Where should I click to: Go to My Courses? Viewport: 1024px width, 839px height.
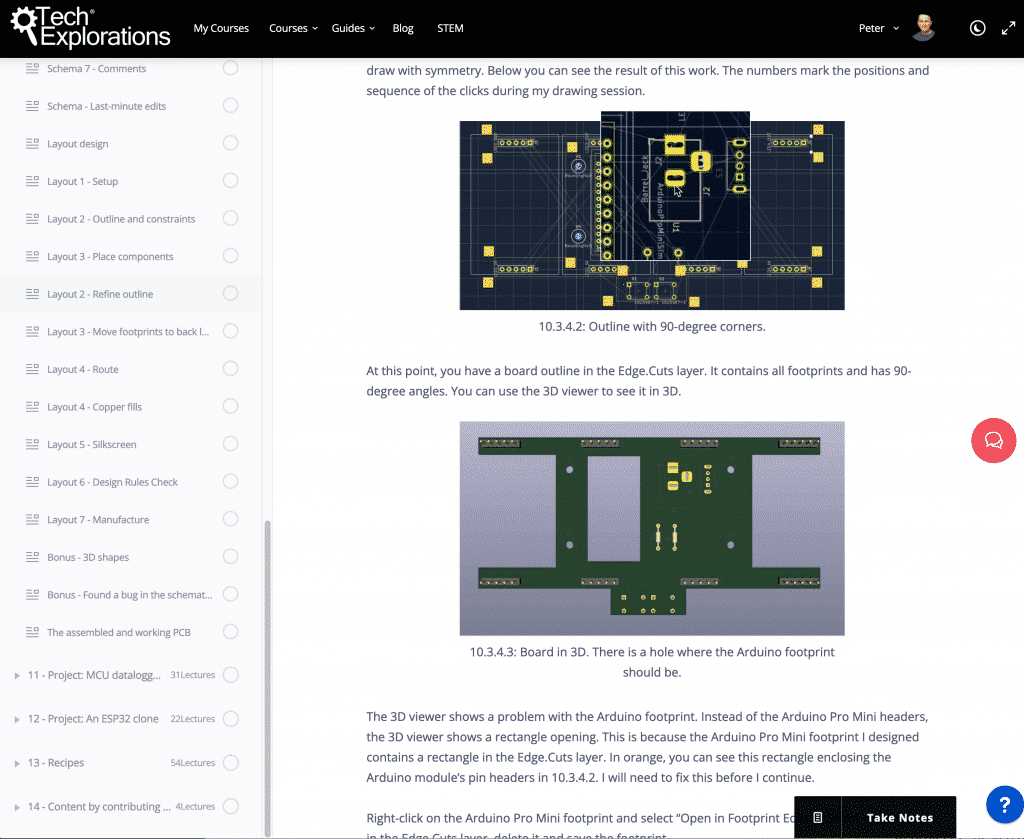click(221, 28)
